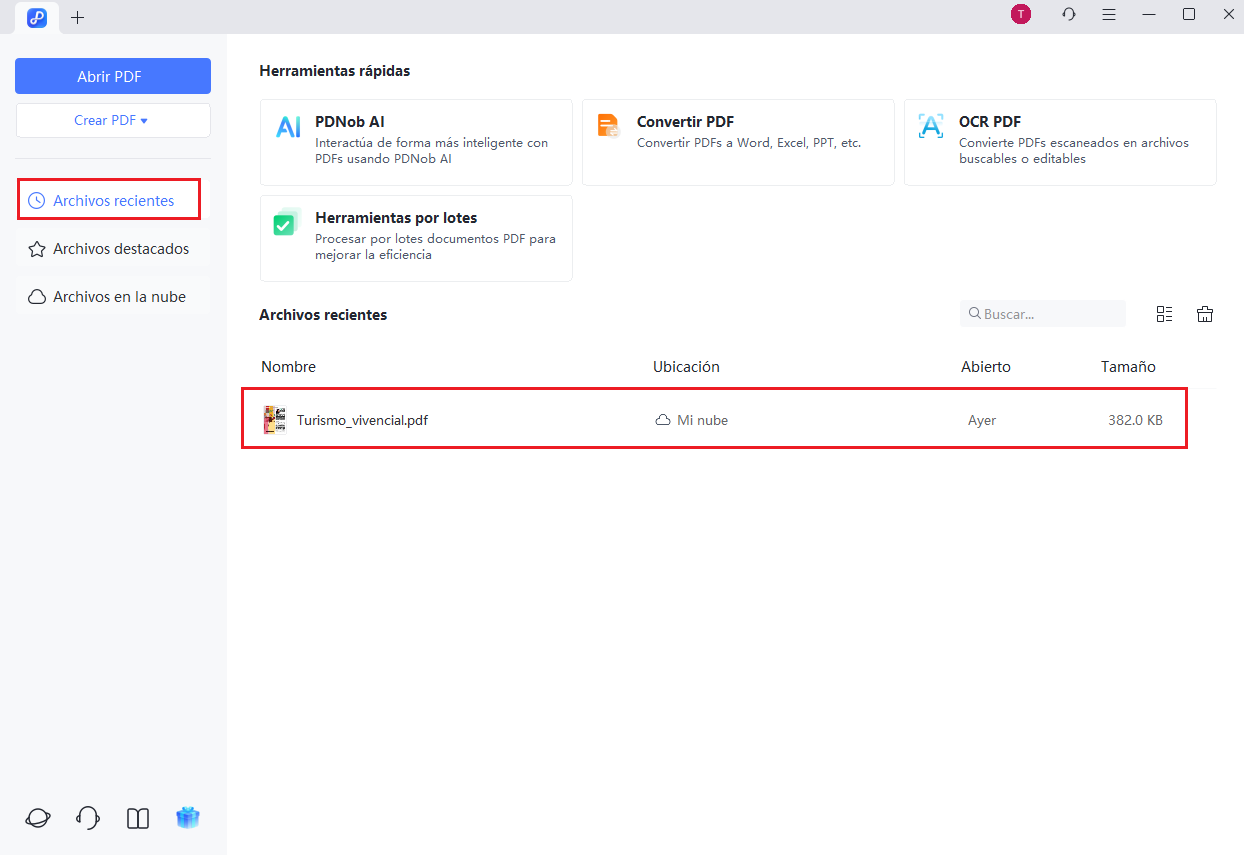Expand the Crear PDF dropdown
Screen dimensions: 1244x855
pyautogui.click(x=112, y=120)
